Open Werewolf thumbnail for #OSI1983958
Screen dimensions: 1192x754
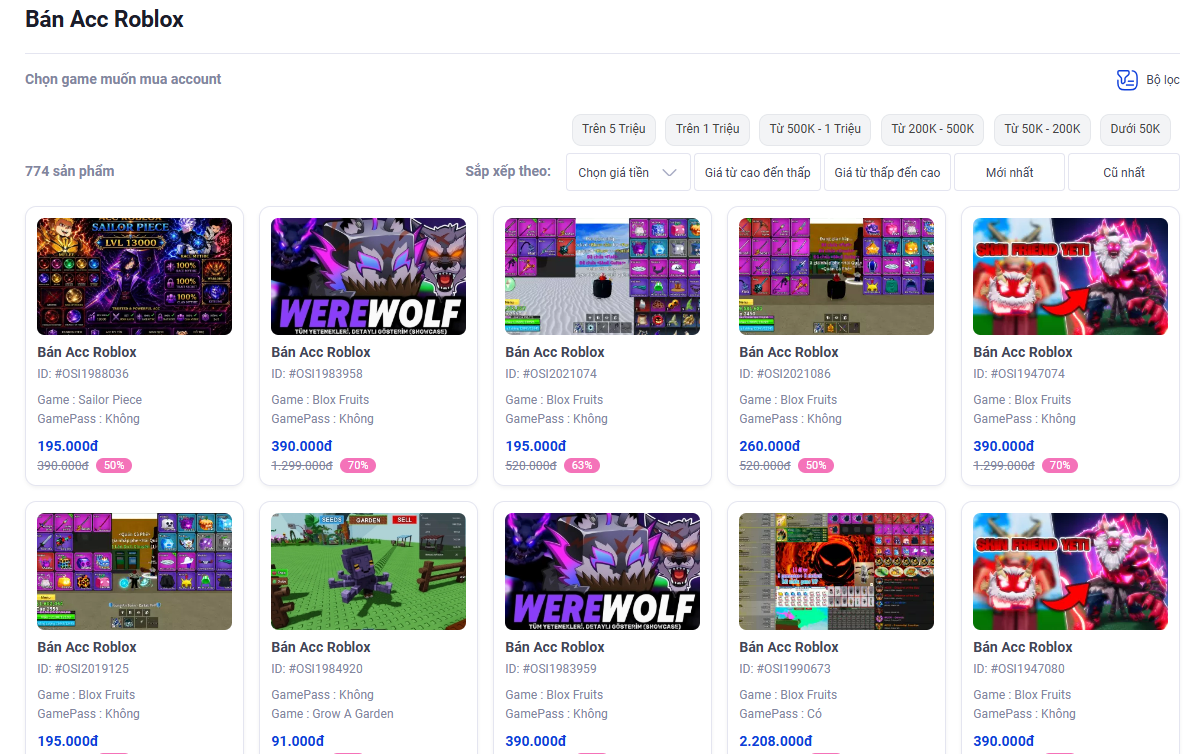point(369,277)
